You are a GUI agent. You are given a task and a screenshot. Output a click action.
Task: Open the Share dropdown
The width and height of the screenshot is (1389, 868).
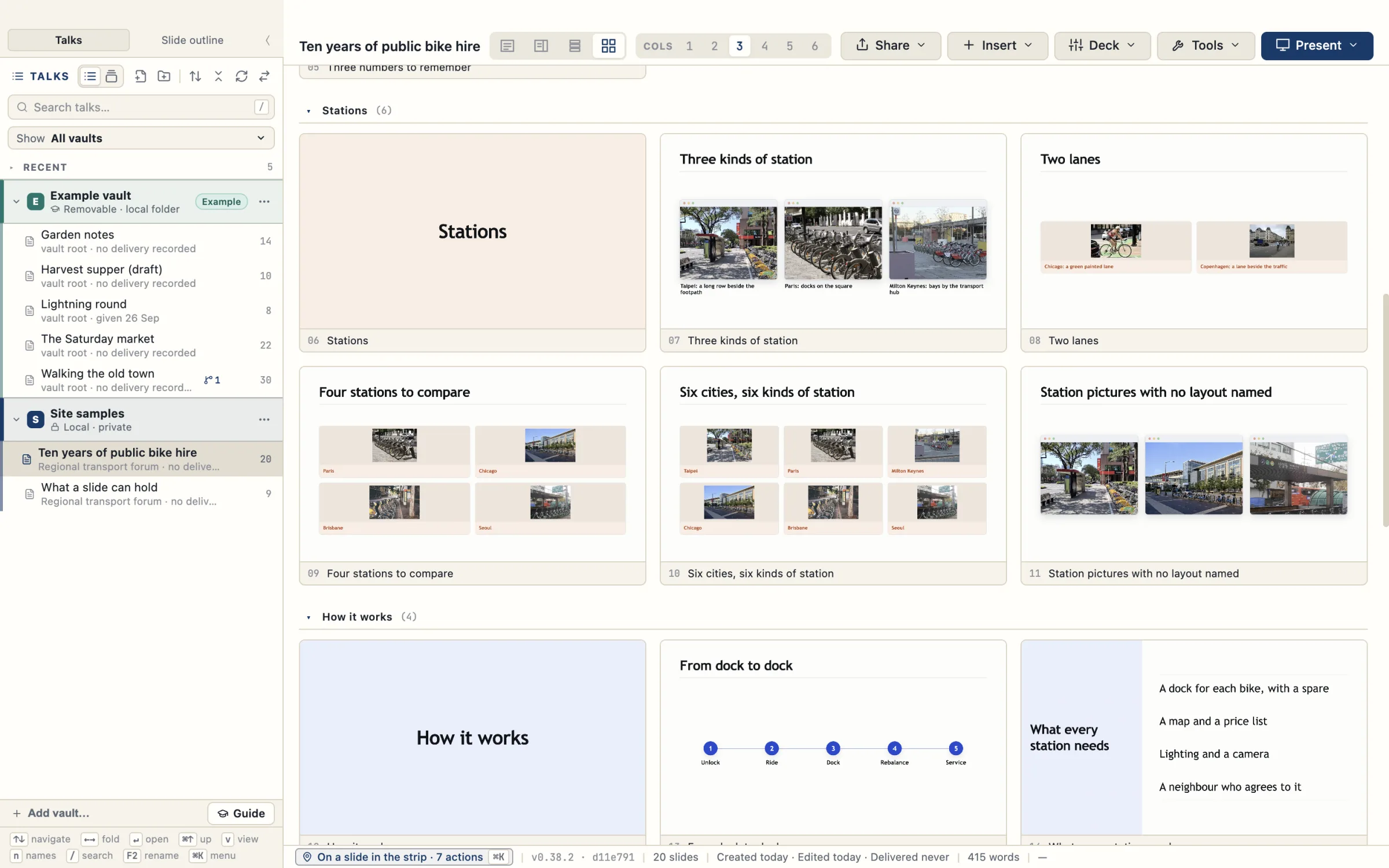pyautogui.click(x=890, y=45)
